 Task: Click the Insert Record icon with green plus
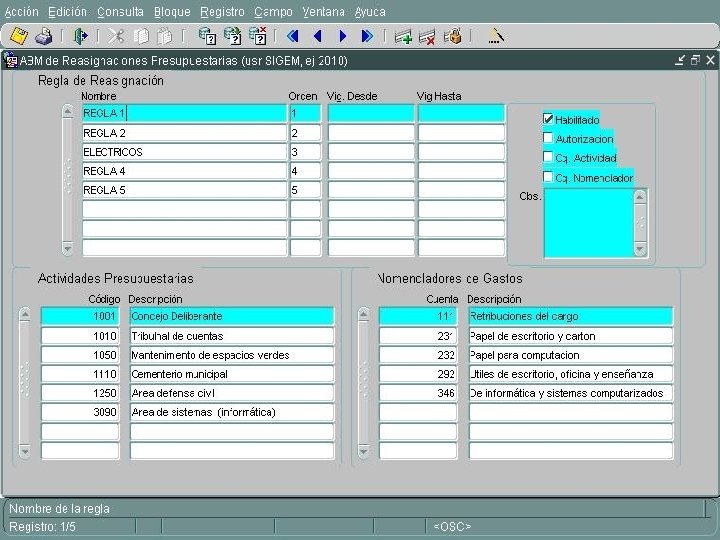pyautogui.click(x=403, y=36)
